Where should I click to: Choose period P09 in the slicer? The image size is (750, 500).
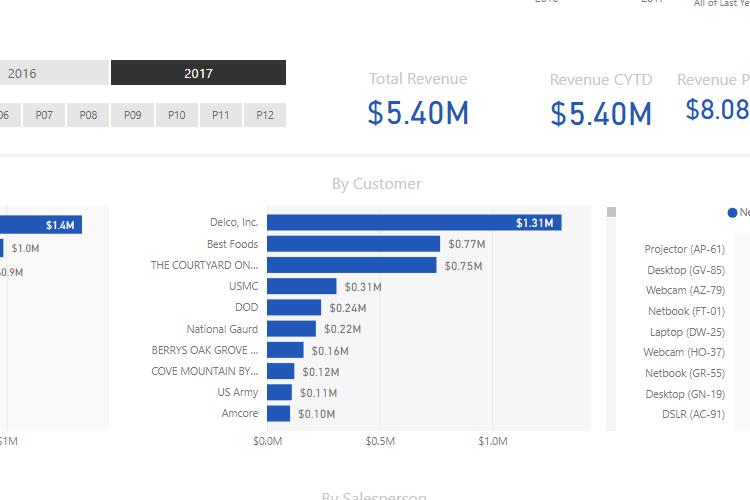pos(132,115)
